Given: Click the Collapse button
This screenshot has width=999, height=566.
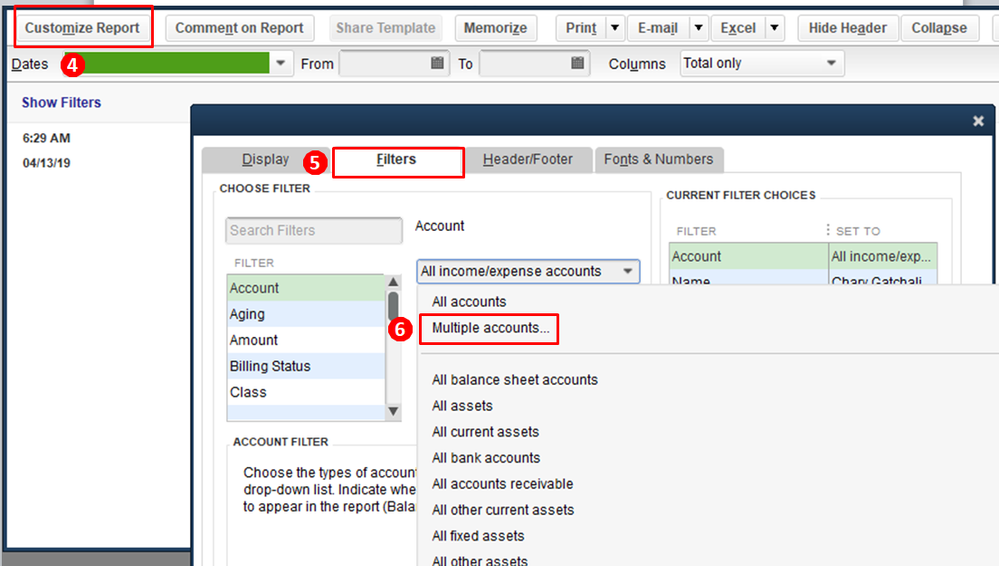Looking at the screenshot, I should [939, 28].
